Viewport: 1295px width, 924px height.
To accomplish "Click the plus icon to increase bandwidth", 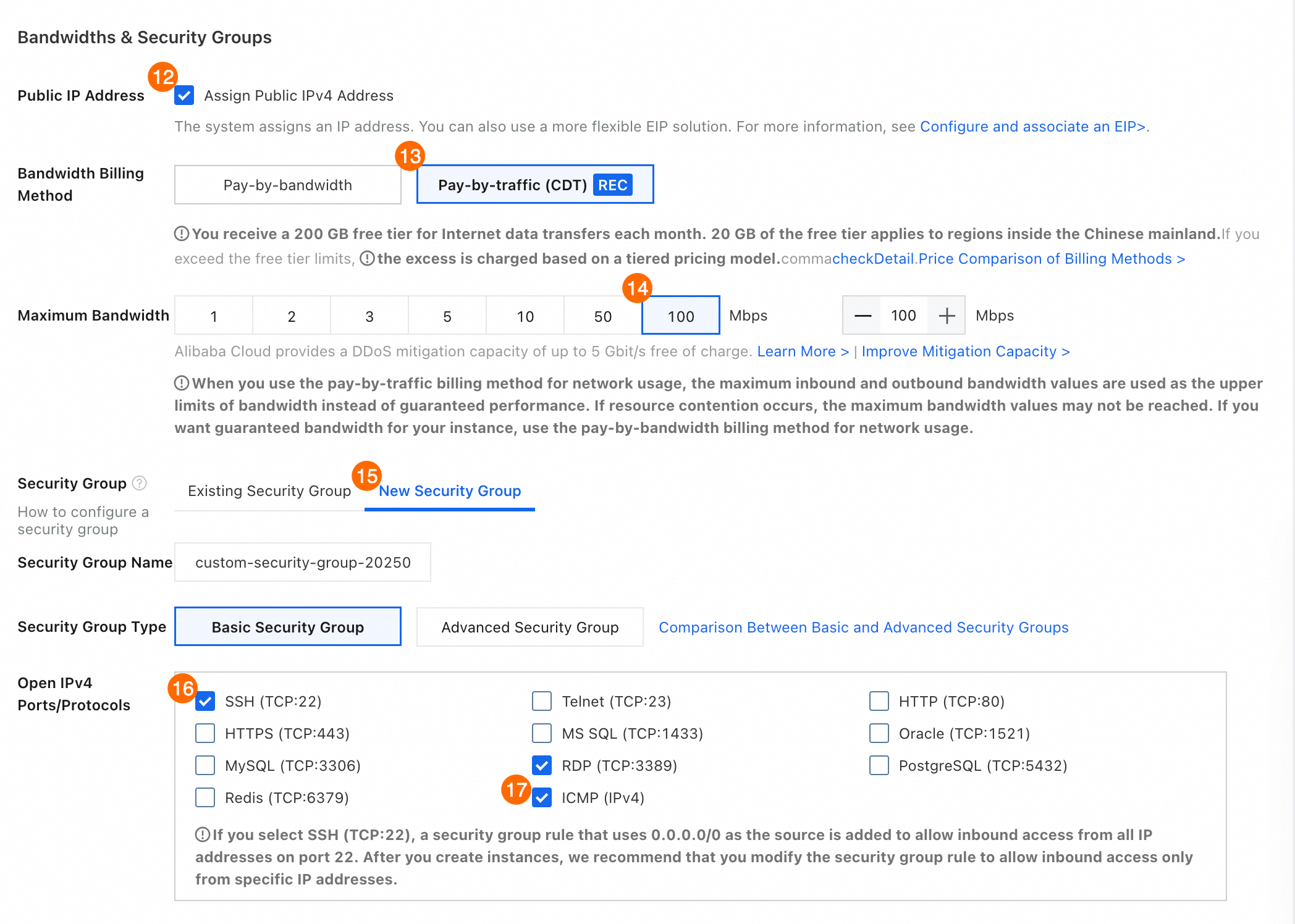I will [947, 316].
